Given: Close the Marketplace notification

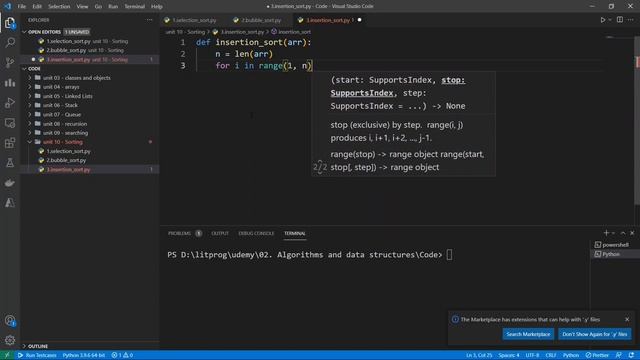Looking at the screenshot, I should coord(627,319).
